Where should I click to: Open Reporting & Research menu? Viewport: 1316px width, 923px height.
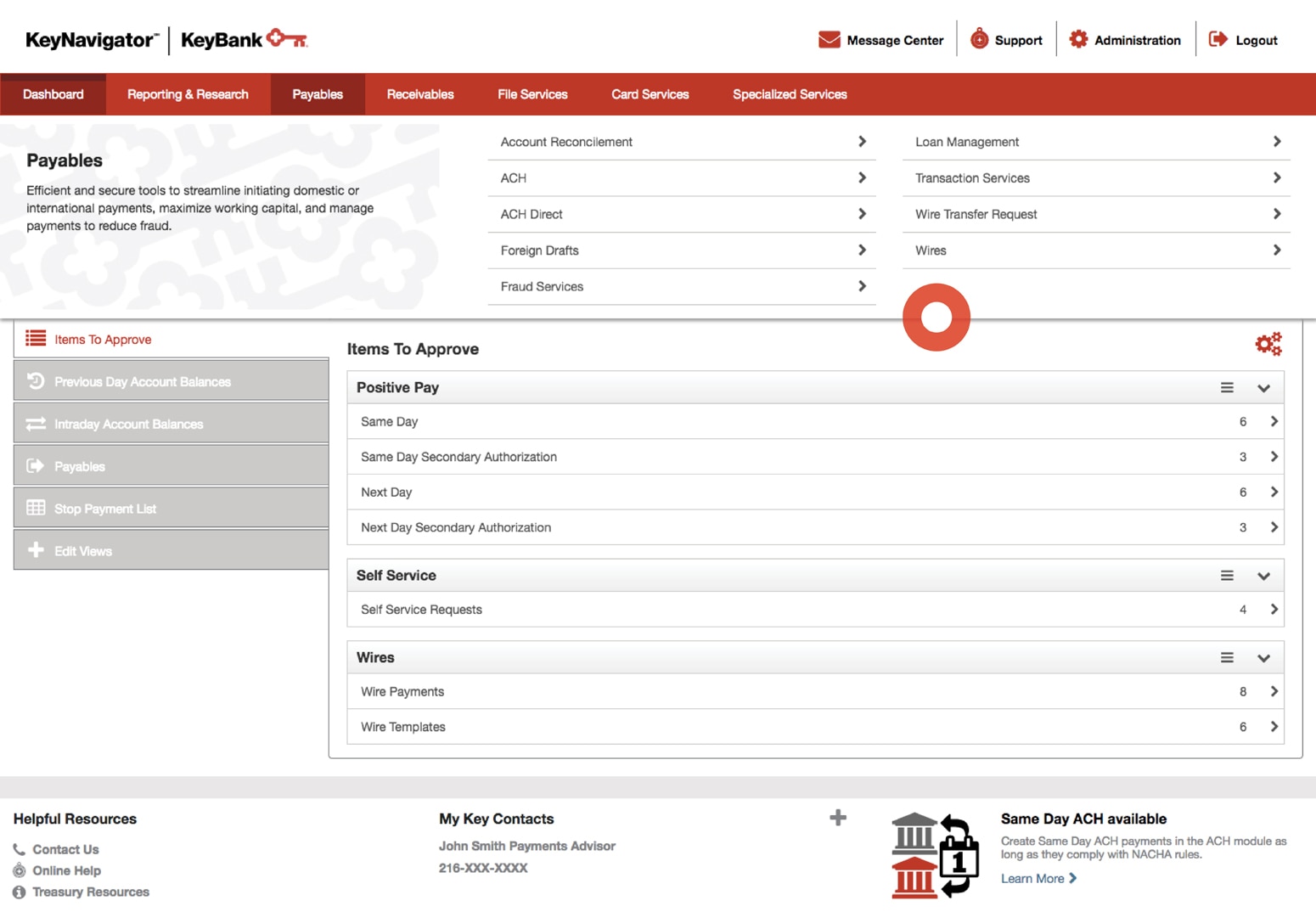tap(188, 94)
